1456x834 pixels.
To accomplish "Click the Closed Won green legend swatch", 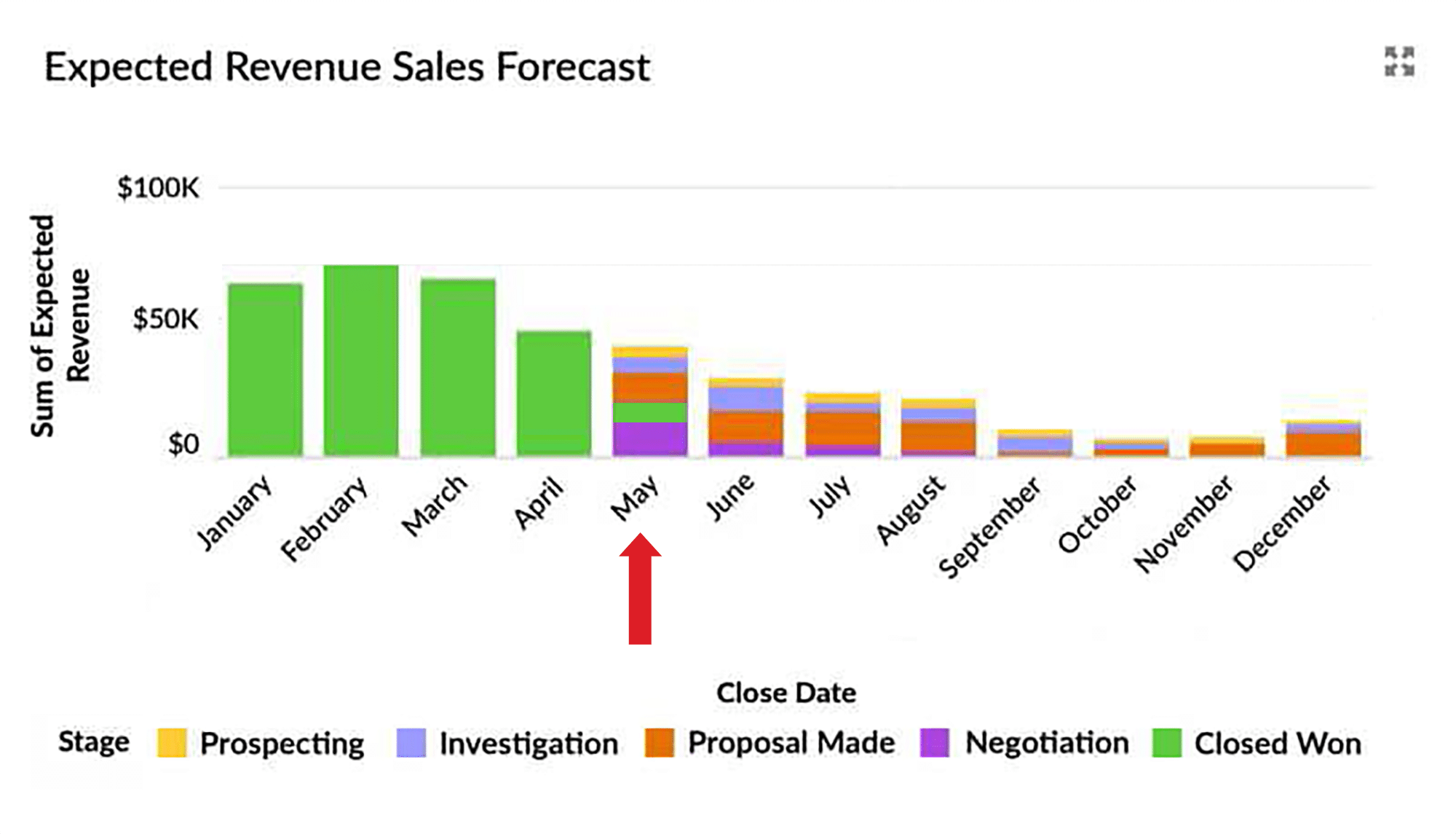I will coord(1166,742).
